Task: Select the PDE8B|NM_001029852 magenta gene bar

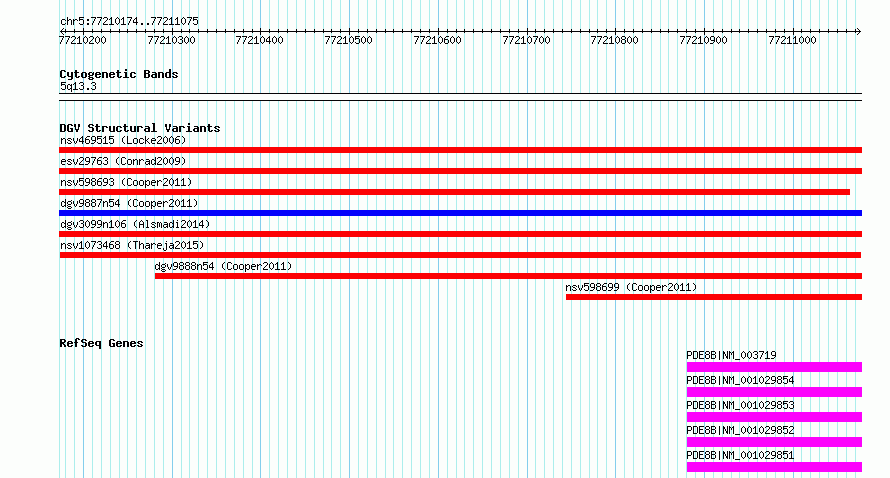Action: coord(774,442)
